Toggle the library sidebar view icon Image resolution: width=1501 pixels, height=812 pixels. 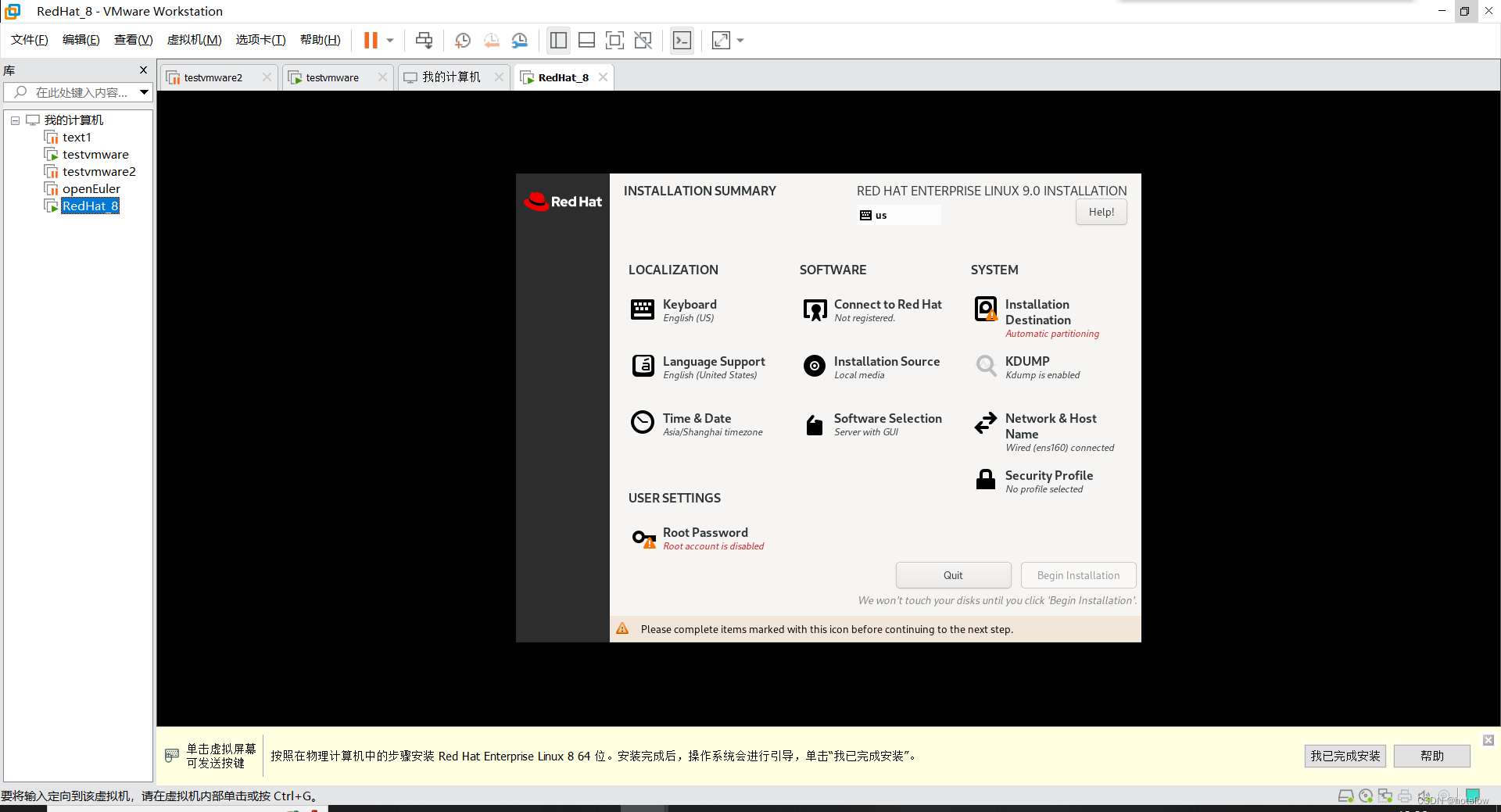pos(558,40)
